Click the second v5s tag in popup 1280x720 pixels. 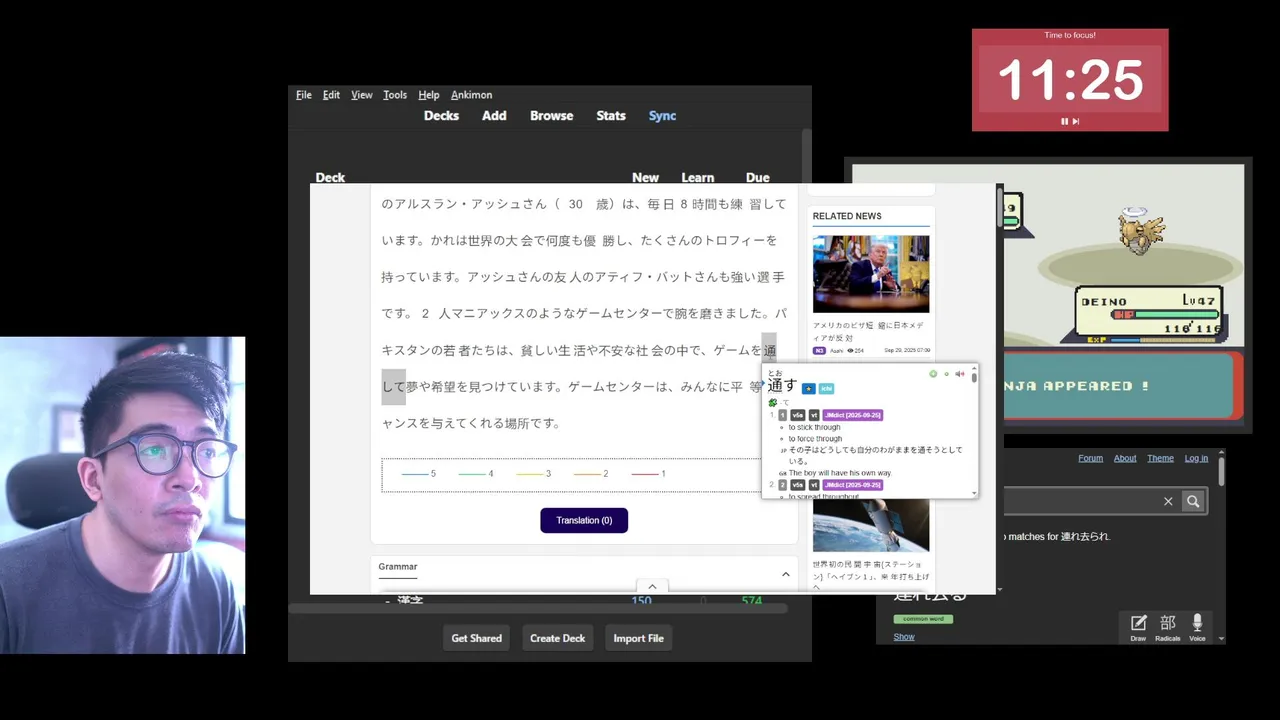coord(797,485)
